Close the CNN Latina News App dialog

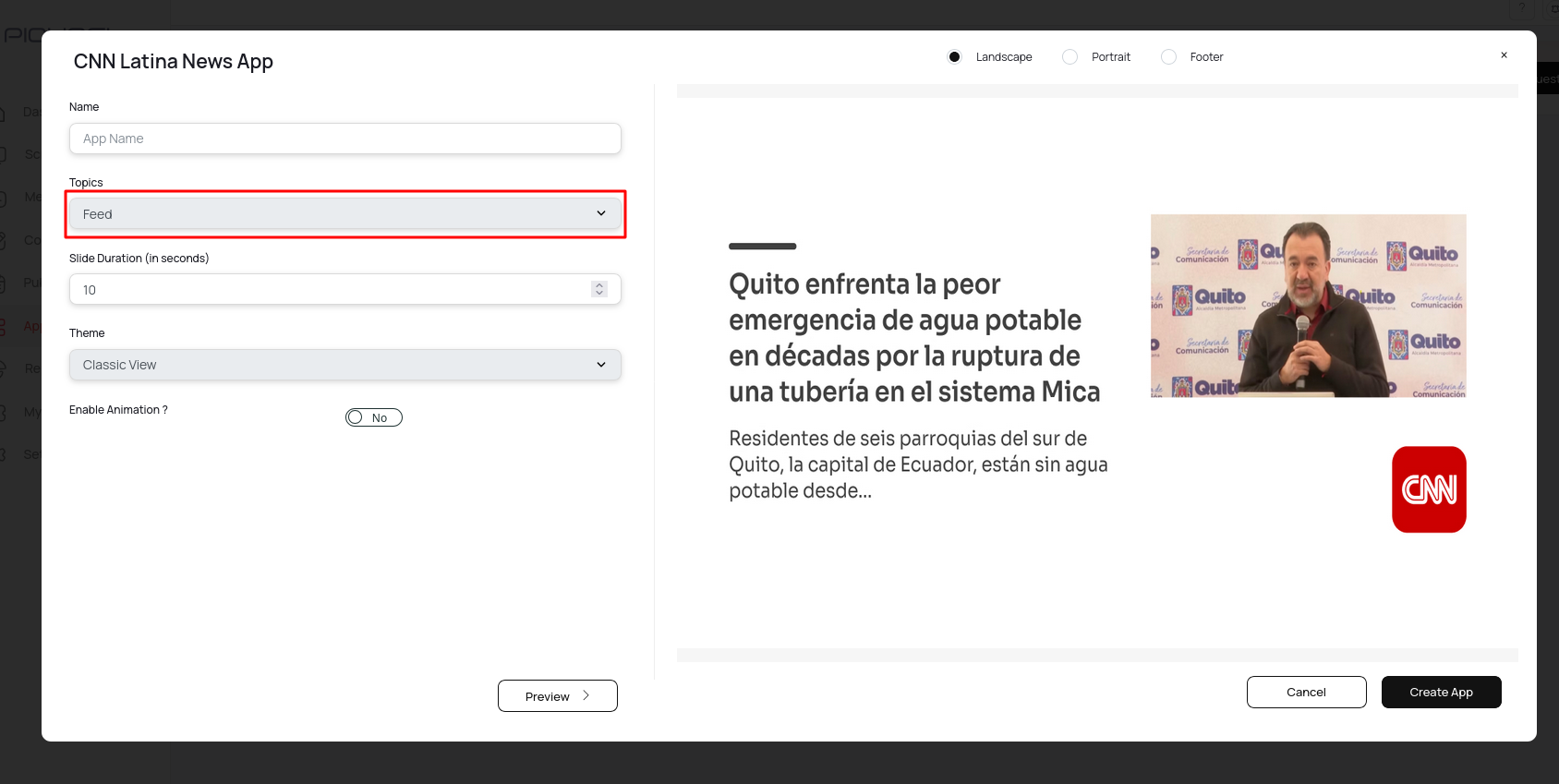(x=1504, y=55)
